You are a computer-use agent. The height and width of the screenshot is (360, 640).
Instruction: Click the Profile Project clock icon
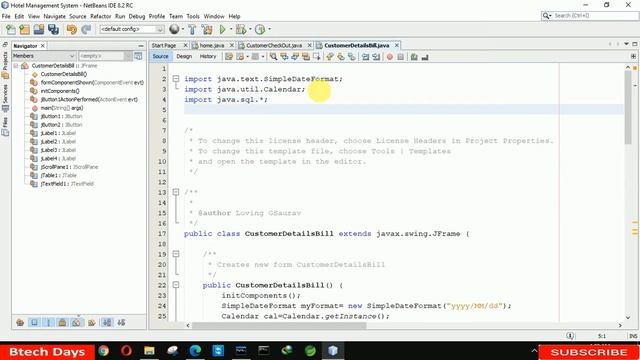(260, 29)
